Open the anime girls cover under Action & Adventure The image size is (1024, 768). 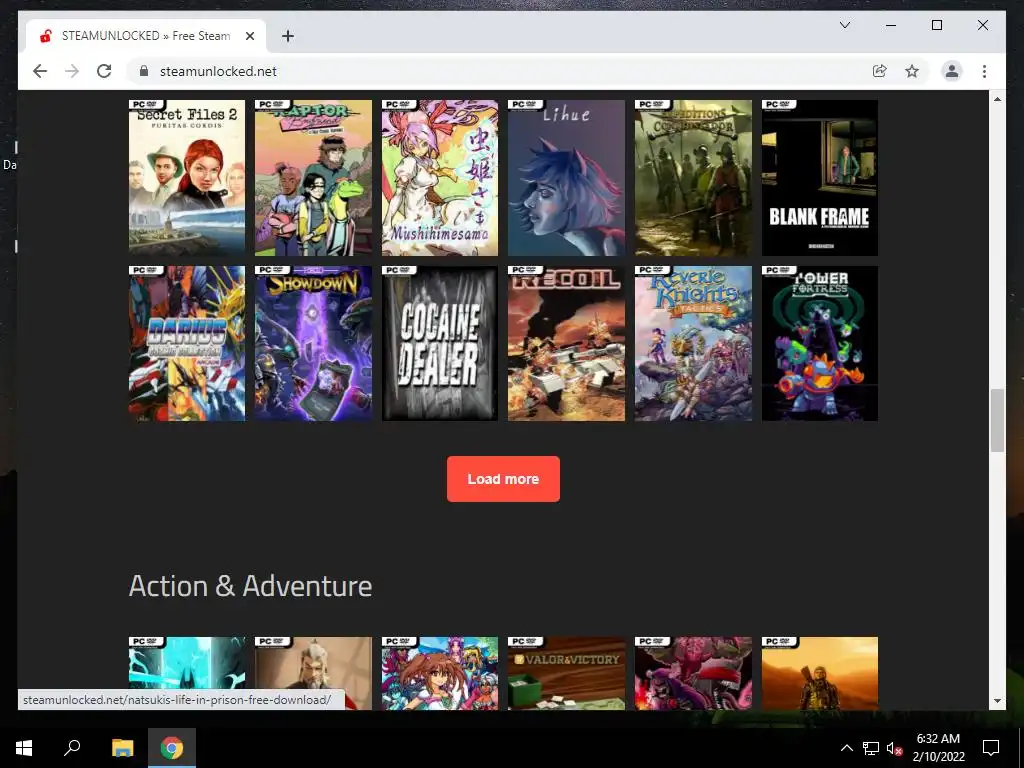click(440, 673)
